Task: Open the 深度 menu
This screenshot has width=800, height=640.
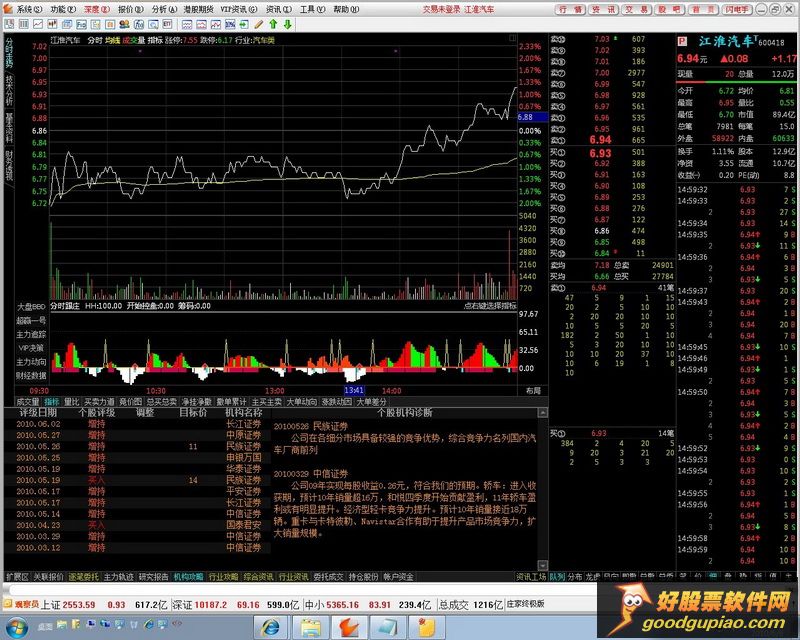Action: point(97,9)
